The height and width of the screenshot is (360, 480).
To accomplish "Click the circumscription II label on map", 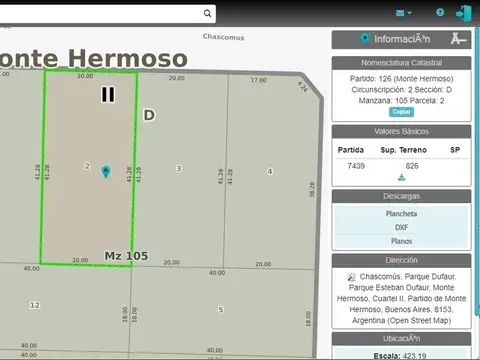I will 108,94.
